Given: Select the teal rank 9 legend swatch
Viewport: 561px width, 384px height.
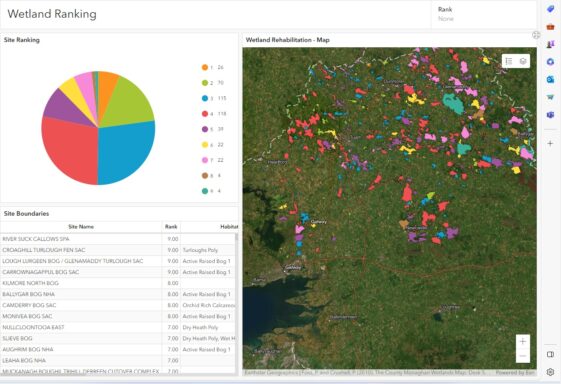Looking at the screenshot, I should [205, 191].
